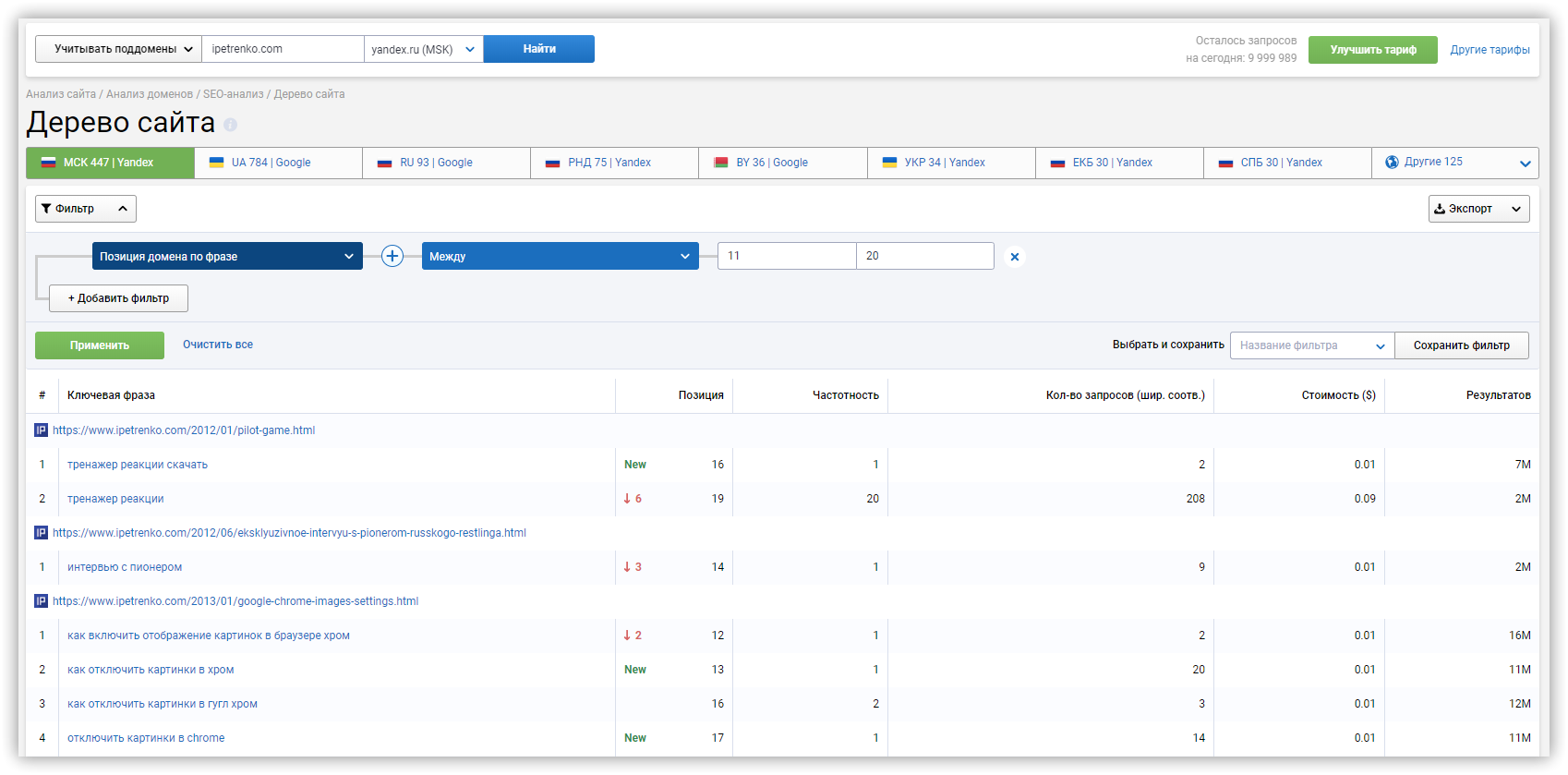Click the Russian flag in the МСК 447 tab
The height and width of the screenshot is (775, 1568).
(48, 163)
